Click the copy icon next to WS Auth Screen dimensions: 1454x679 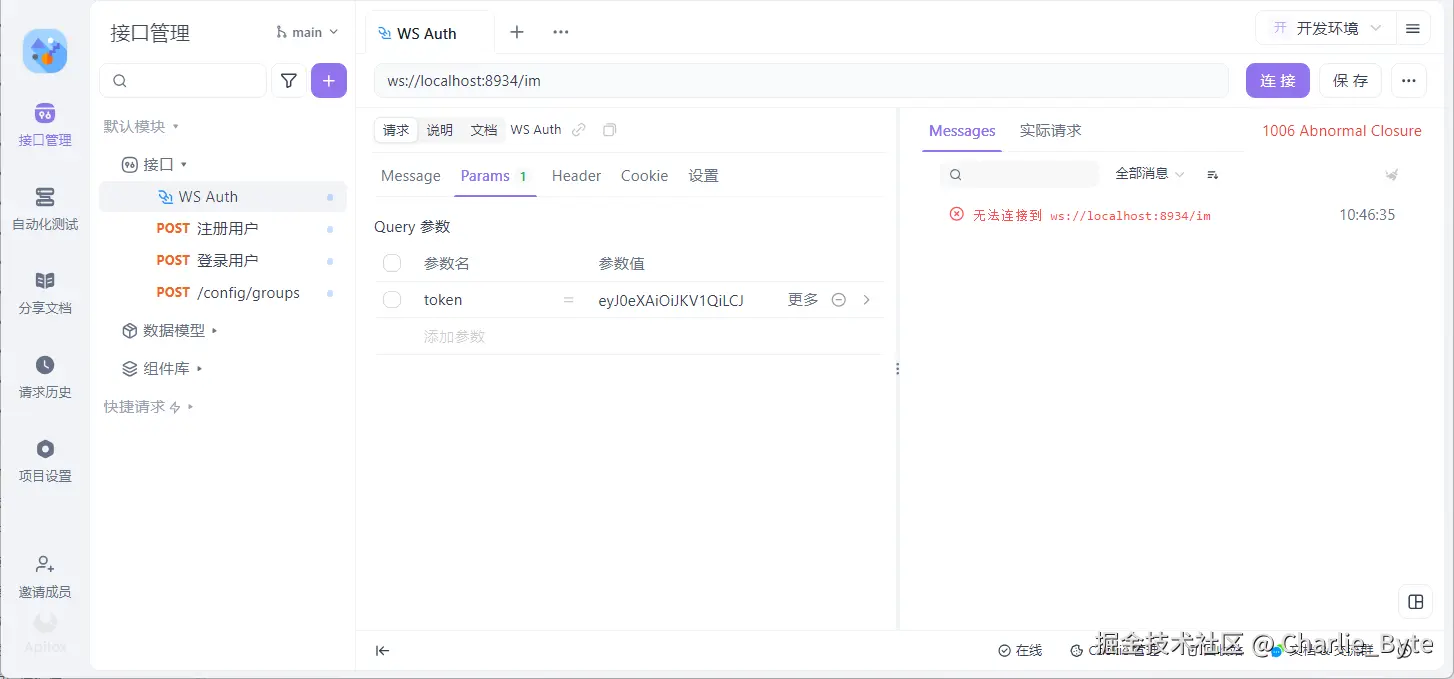(x=609, y=130)
